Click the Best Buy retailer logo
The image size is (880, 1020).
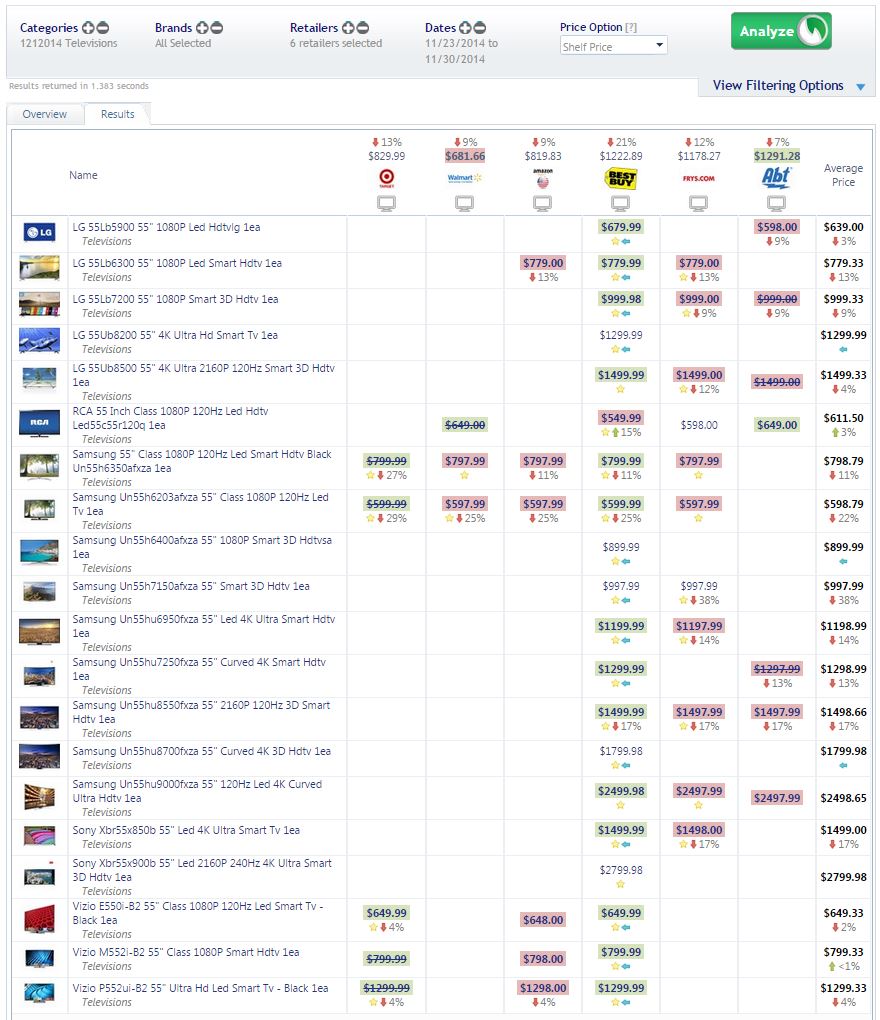coord(620,178)
